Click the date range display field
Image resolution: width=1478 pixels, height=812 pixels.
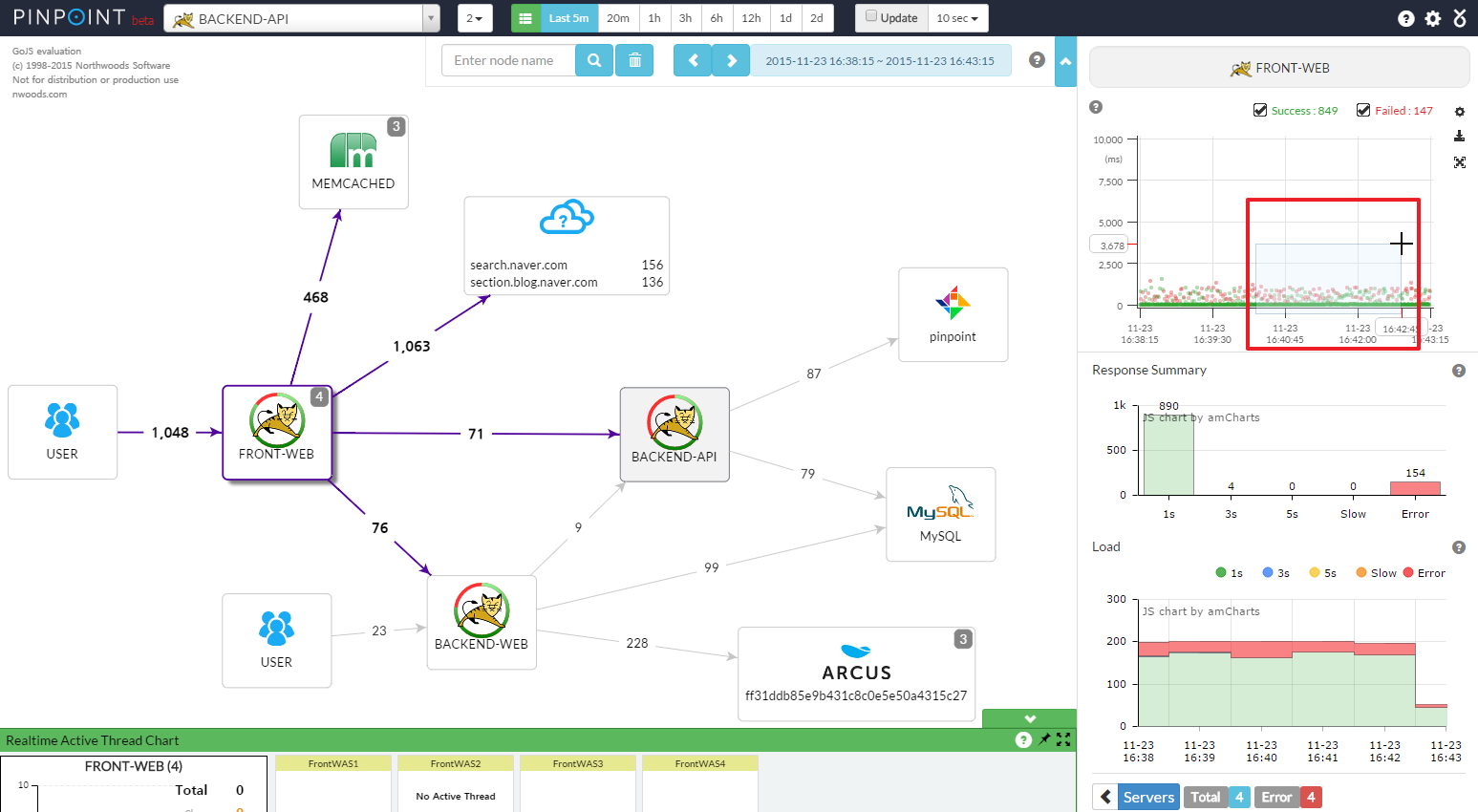tap(880, 60)
